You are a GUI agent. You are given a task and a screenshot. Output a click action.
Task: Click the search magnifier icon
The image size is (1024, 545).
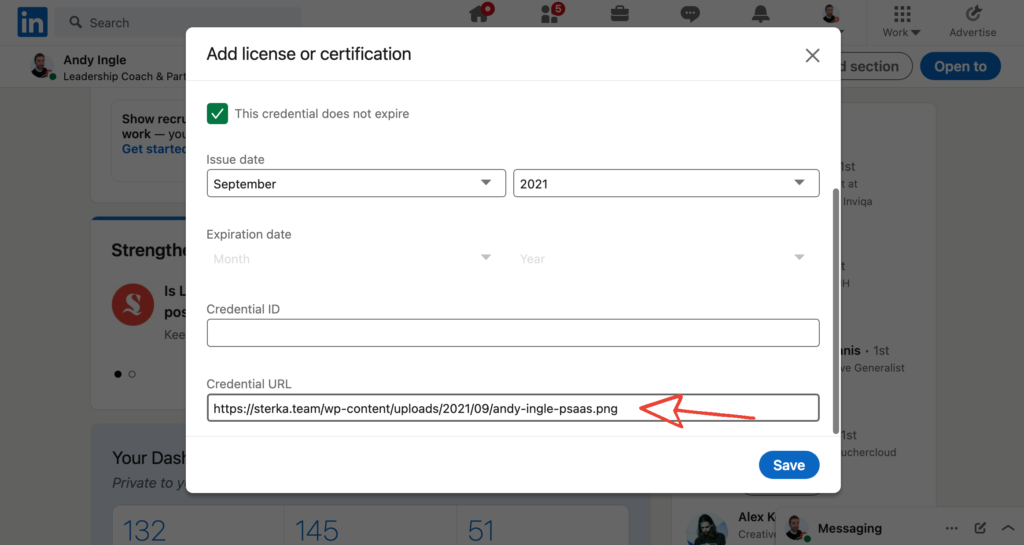point(76,22)
